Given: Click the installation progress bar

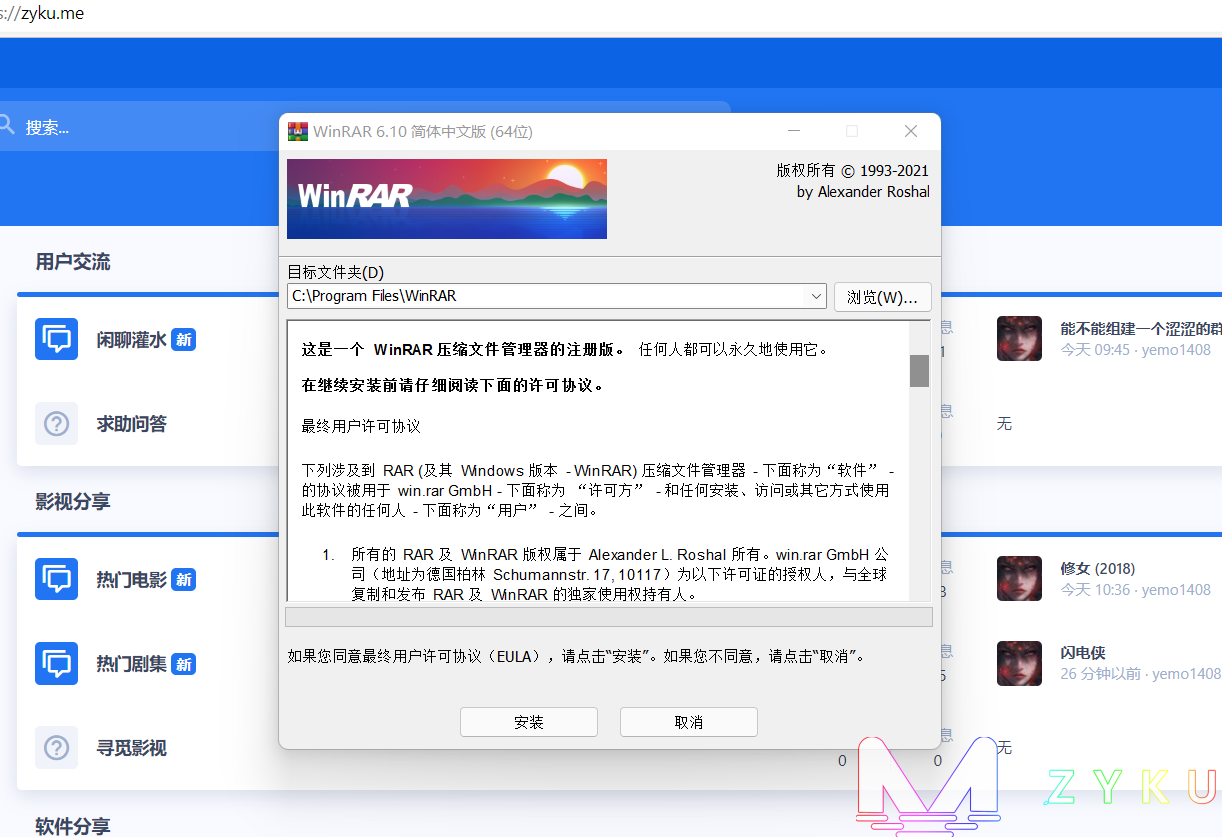Looking at the screenshot, I should 609,616.
